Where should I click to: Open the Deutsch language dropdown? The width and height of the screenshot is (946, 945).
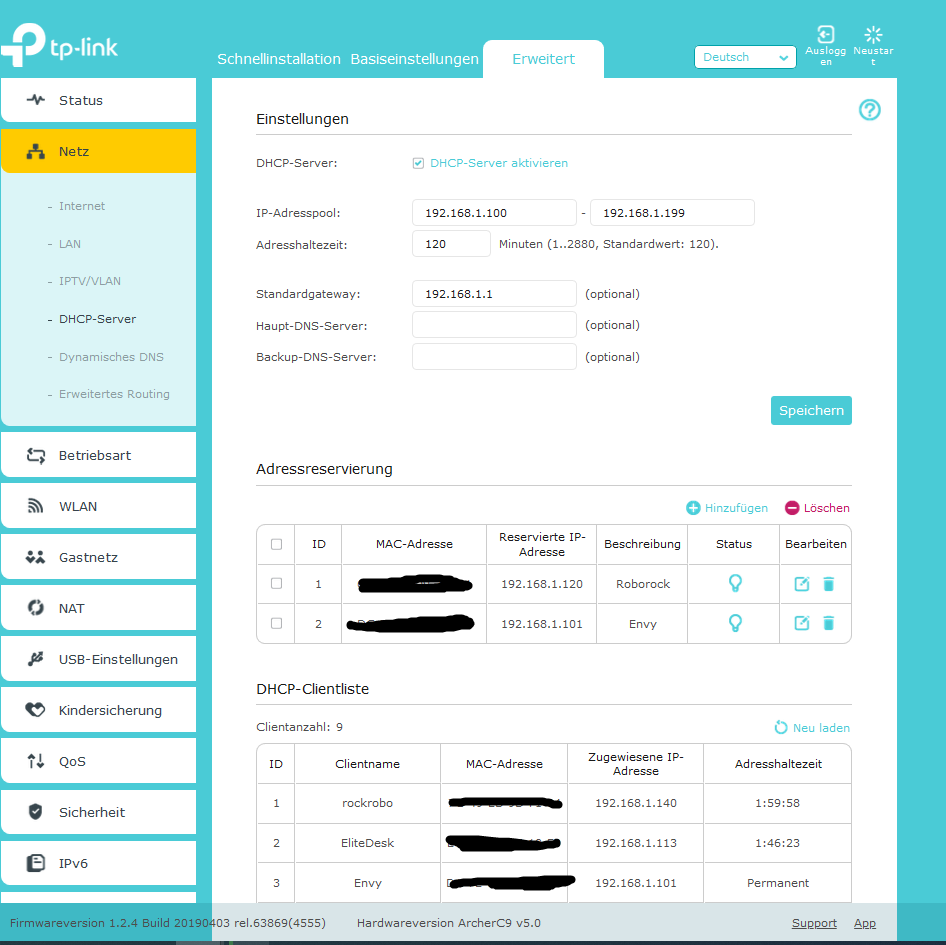coord(745,57)
